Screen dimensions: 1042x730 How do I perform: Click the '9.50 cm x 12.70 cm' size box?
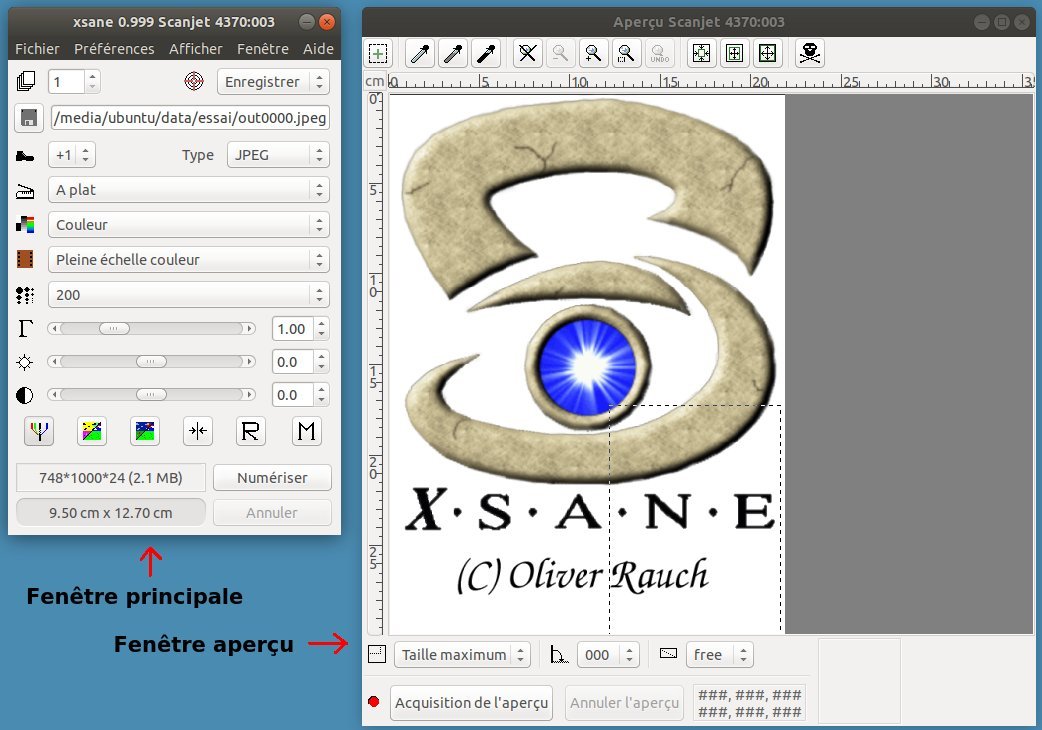(x=111, y=513)
